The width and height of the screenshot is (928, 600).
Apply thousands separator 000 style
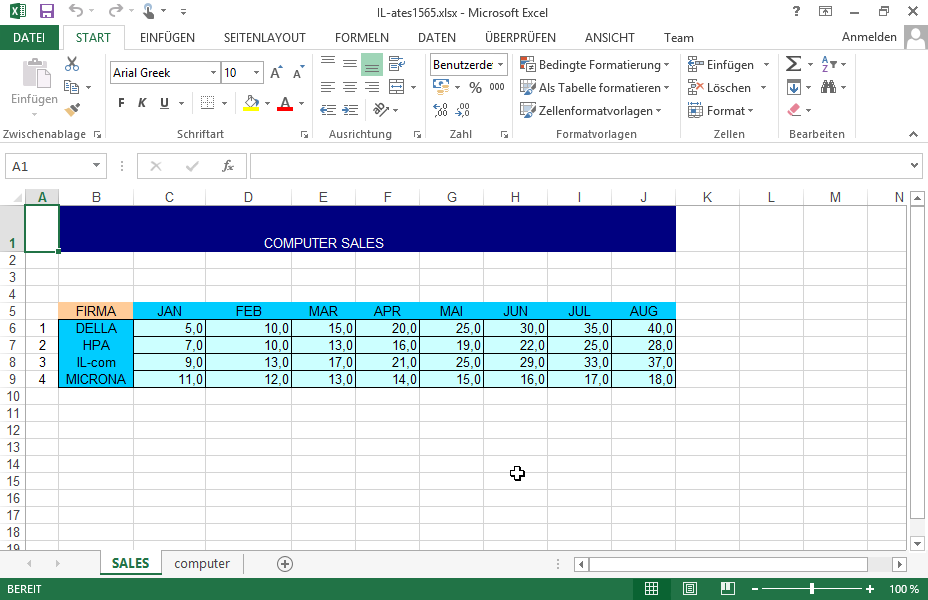tap(497, 87)
